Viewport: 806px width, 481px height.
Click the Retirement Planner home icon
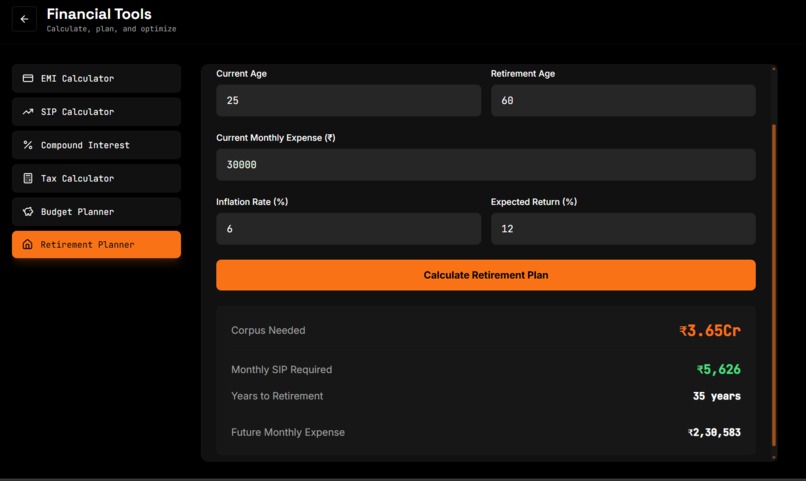click(27, 244)
